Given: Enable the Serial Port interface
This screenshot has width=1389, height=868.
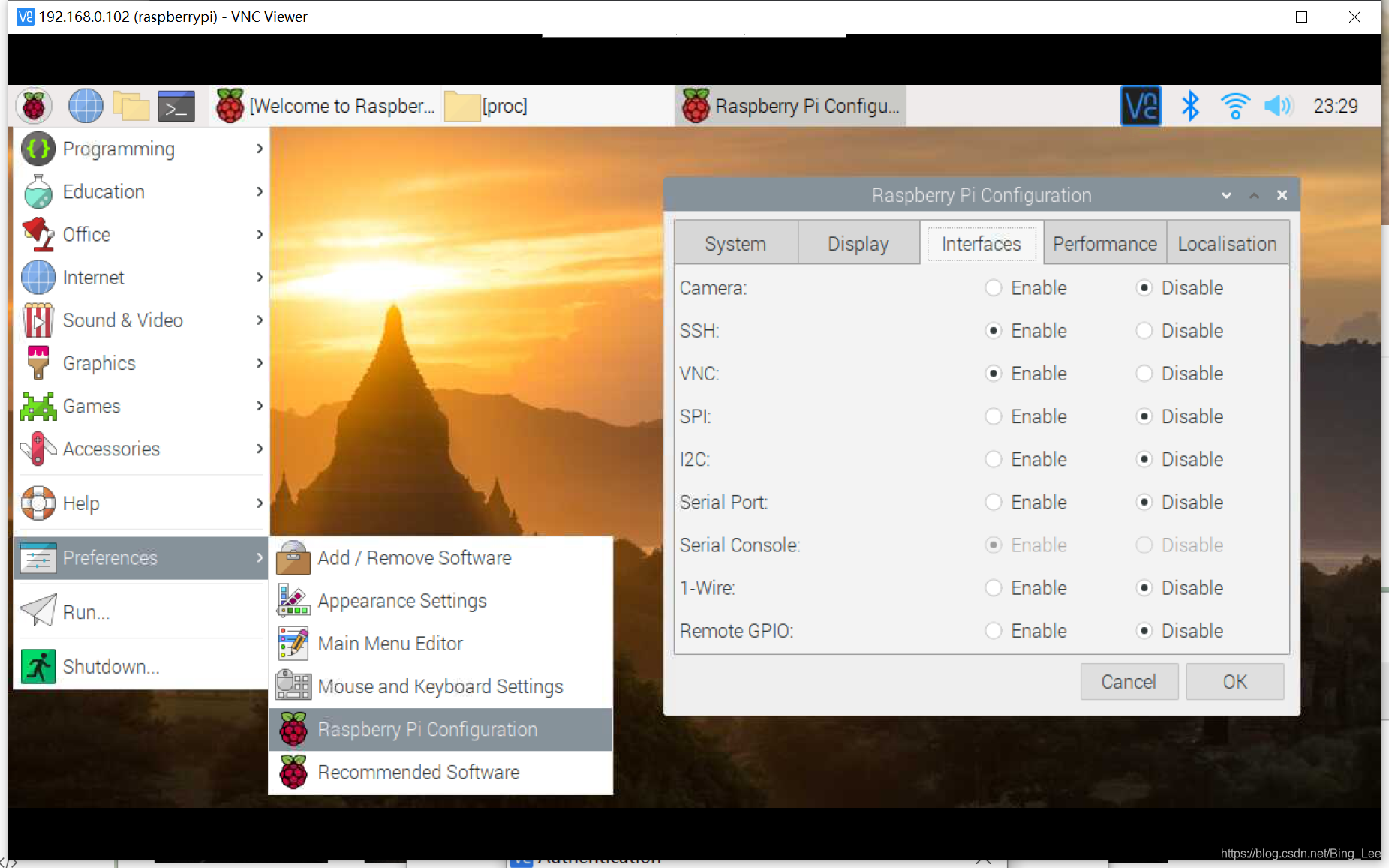Looking at the screenshot, I should click(994, 502).
